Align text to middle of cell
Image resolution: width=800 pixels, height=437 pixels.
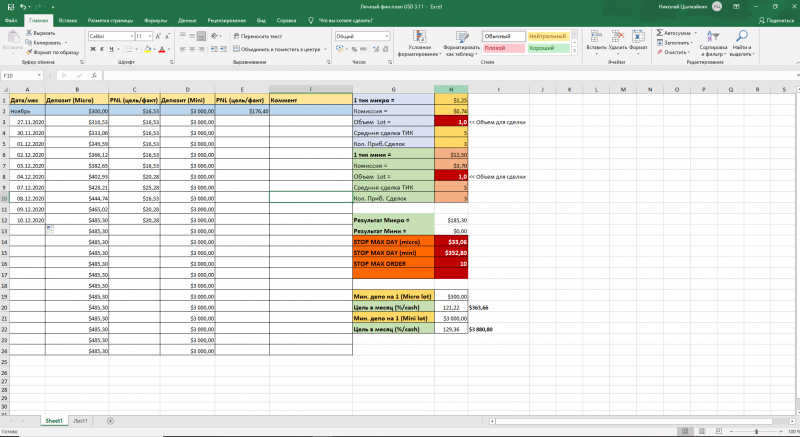pyautogui.click(x=192, y=36)
